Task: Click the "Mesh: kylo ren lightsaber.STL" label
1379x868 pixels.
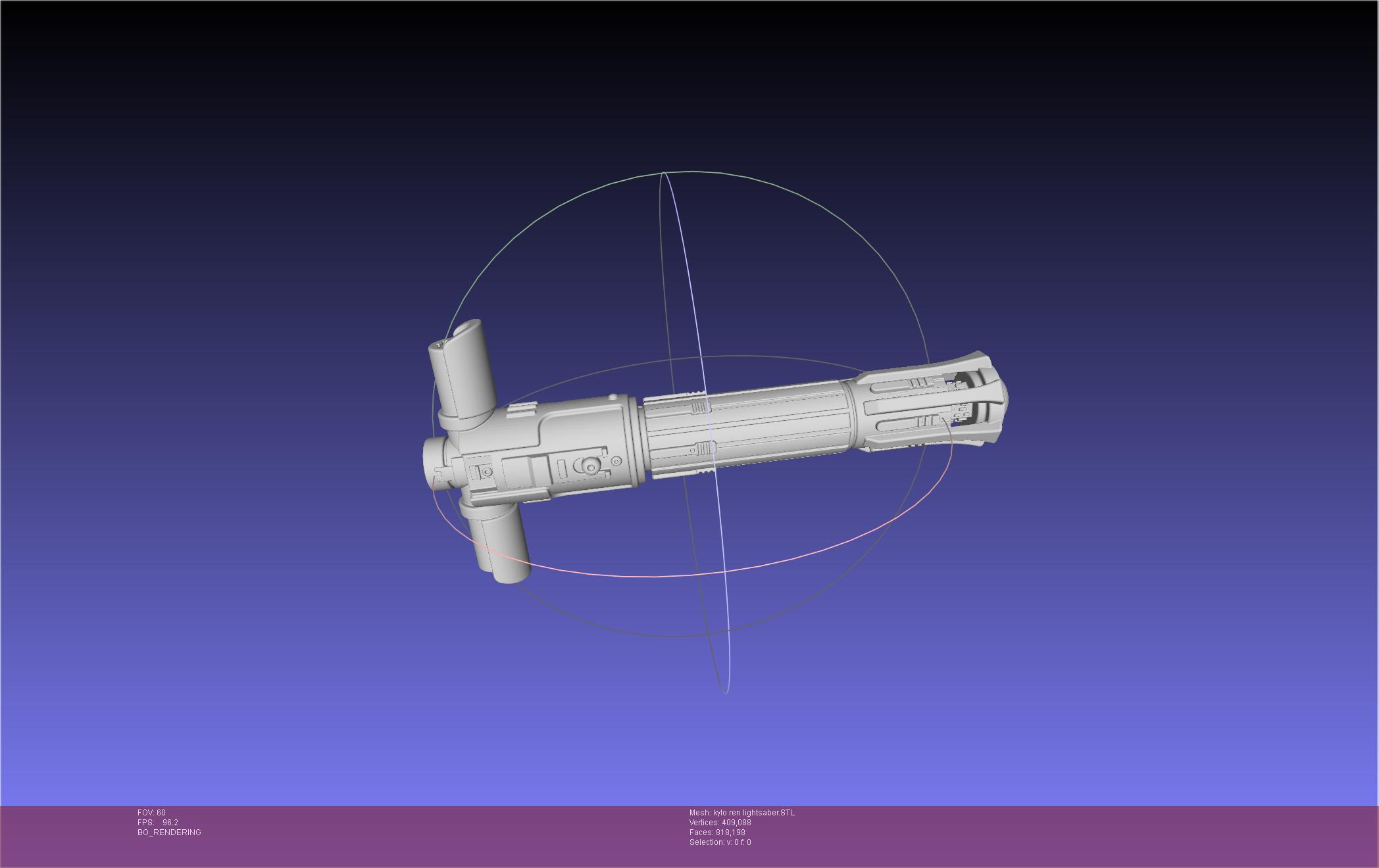Action: [x=741, y=813]
